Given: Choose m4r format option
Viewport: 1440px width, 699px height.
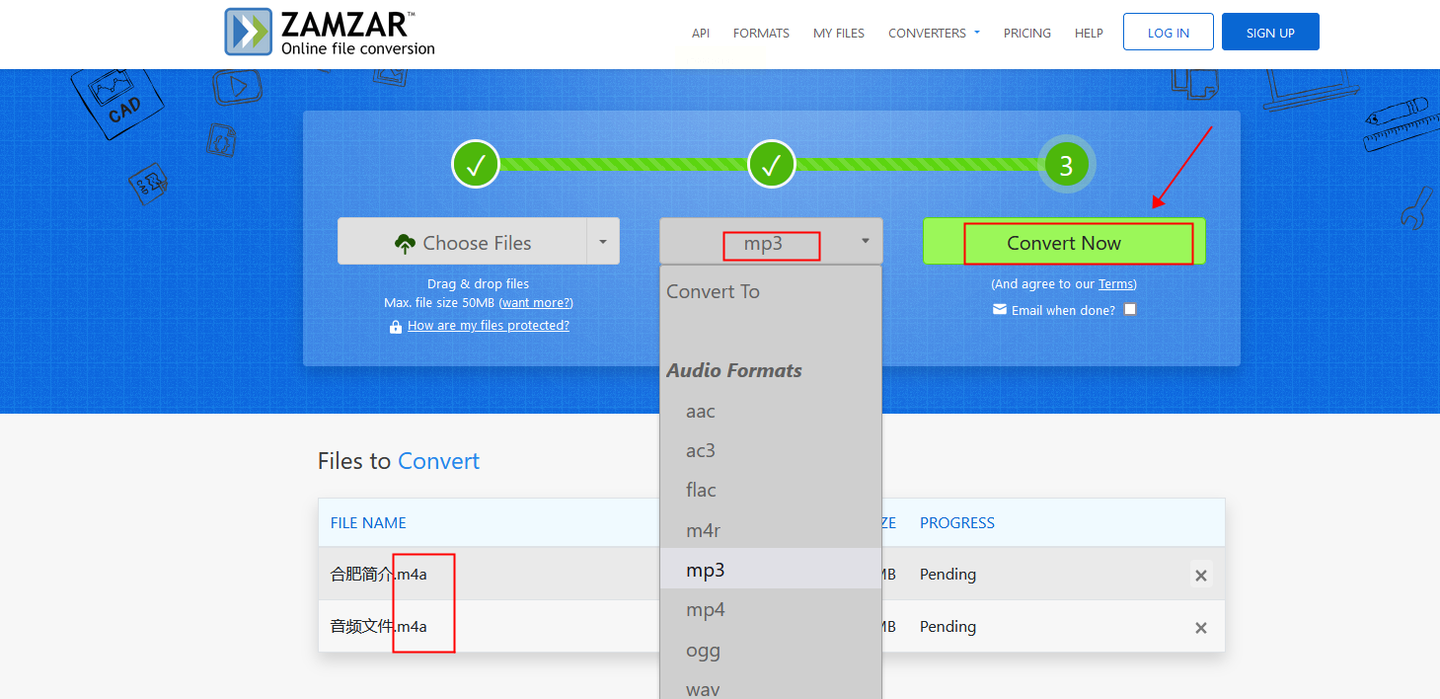Looking at the screenshot, I should 770,530.
